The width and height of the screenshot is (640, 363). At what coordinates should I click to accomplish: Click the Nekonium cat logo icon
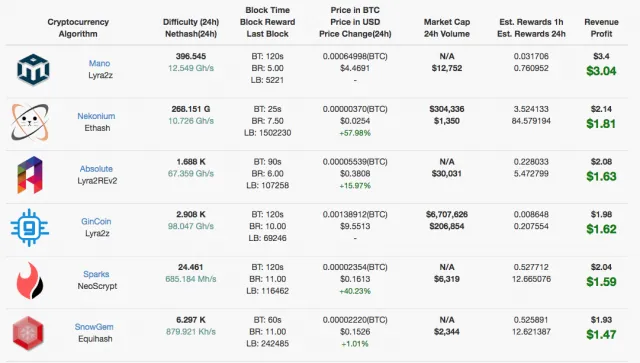(x=30, y=122)
